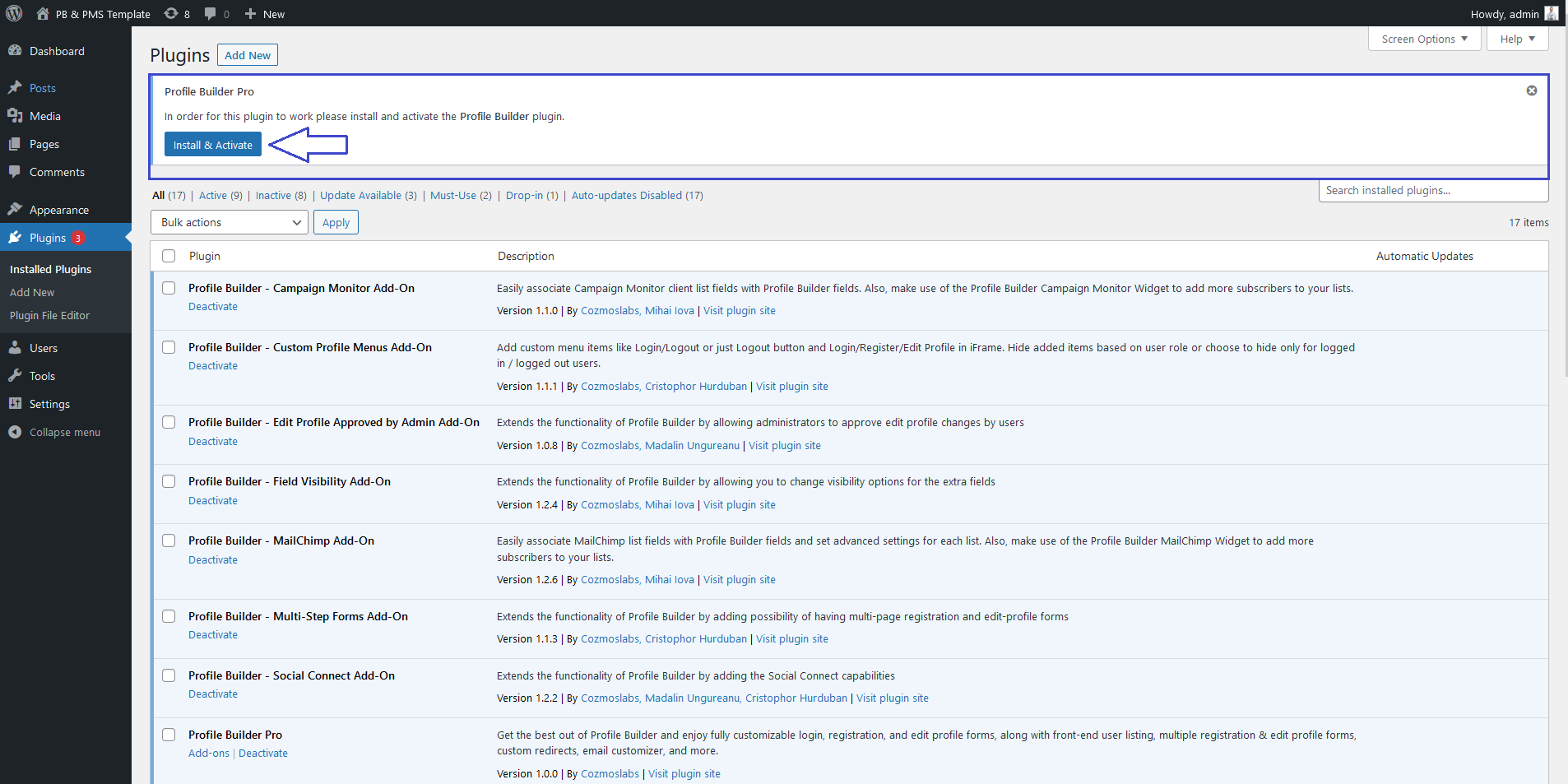Check Edit Profile Approved by Admin checkbox
Image resolution: width=1568 pixels, height=784 pixels.
click(169, 422)
